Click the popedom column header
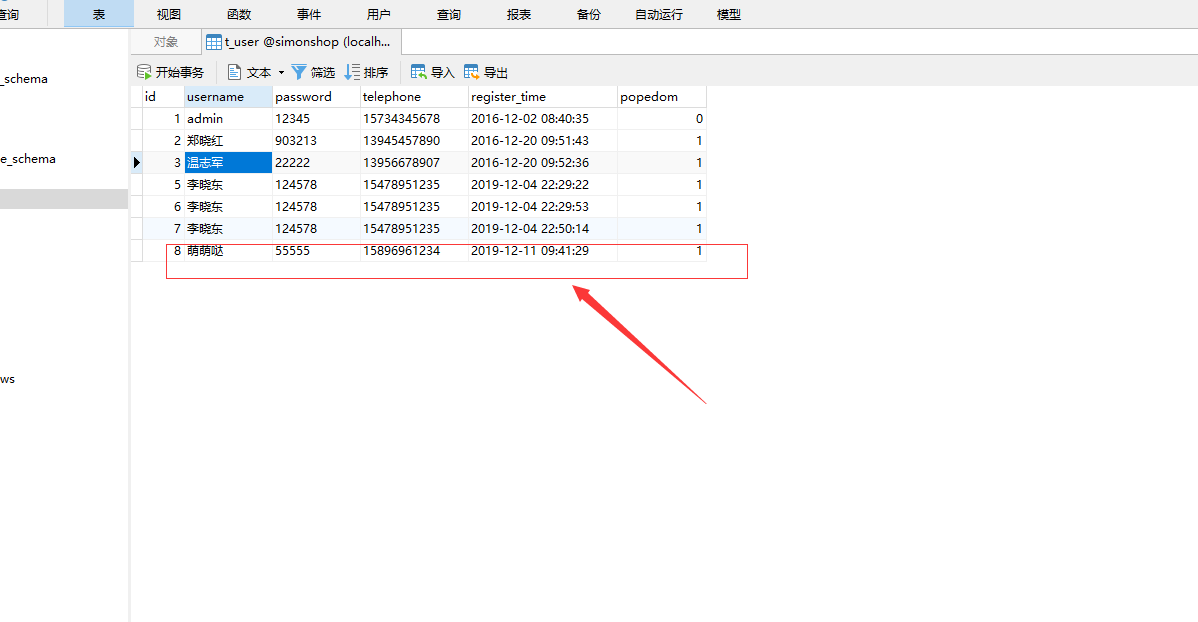Screen dimensions: 1198x622 point(662,96)
